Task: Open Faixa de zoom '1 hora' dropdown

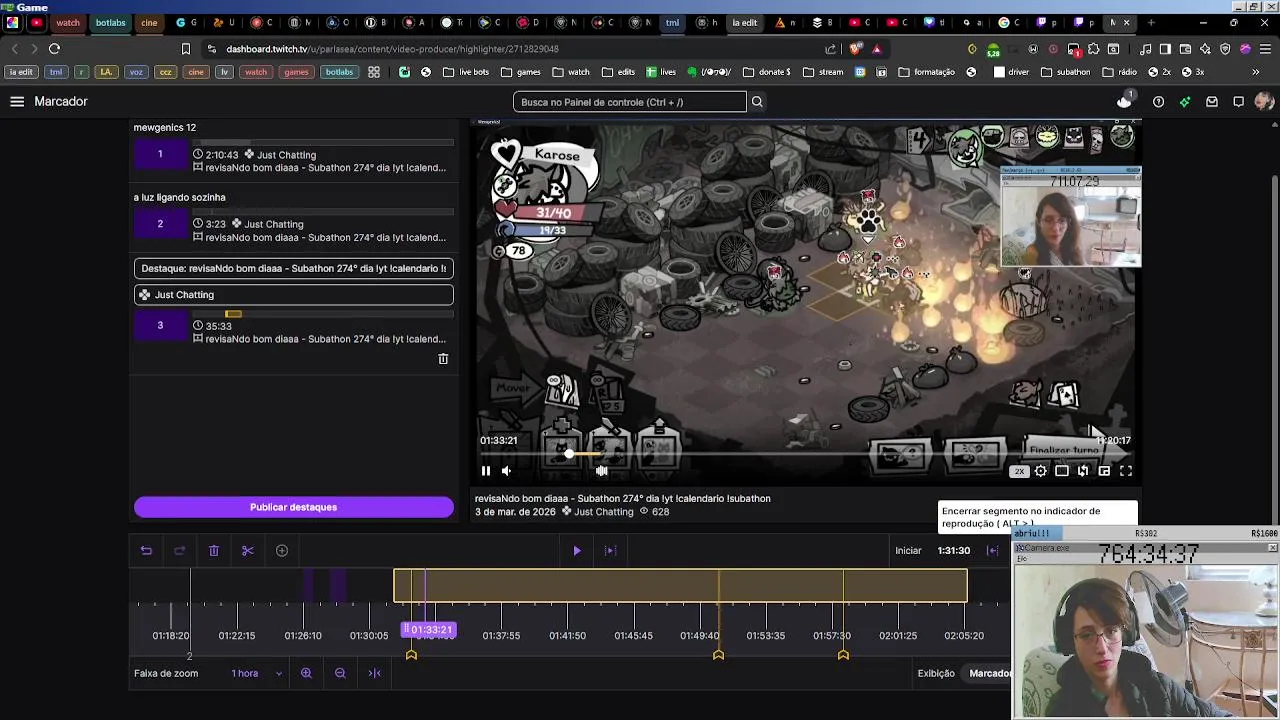Action: [x=256, y=674]
